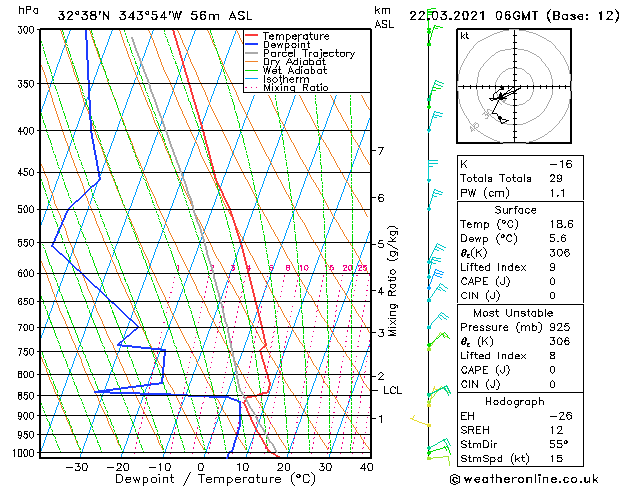This screenshot has width=629, height=486.
Task: Click the center of the hodograph plot
Action: tap(515, 86)
